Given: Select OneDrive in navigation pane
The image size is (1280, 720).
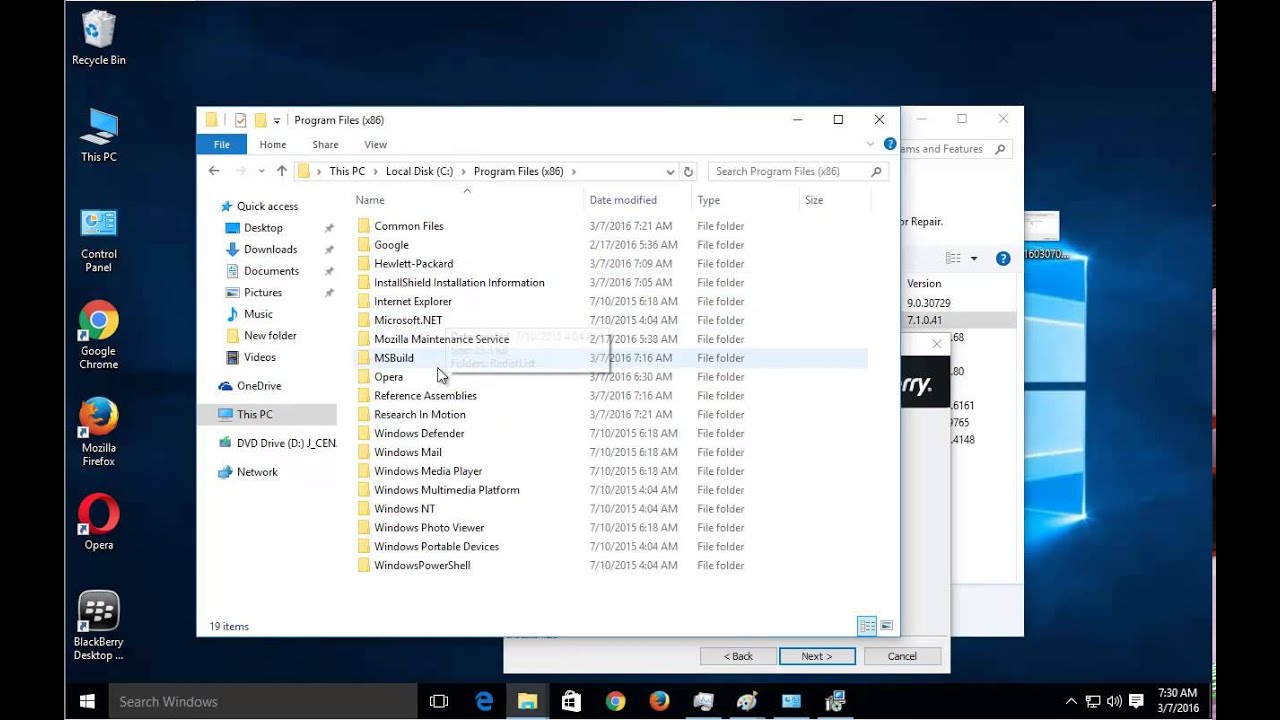Looking at the screenshot, I should pos(258,386).
